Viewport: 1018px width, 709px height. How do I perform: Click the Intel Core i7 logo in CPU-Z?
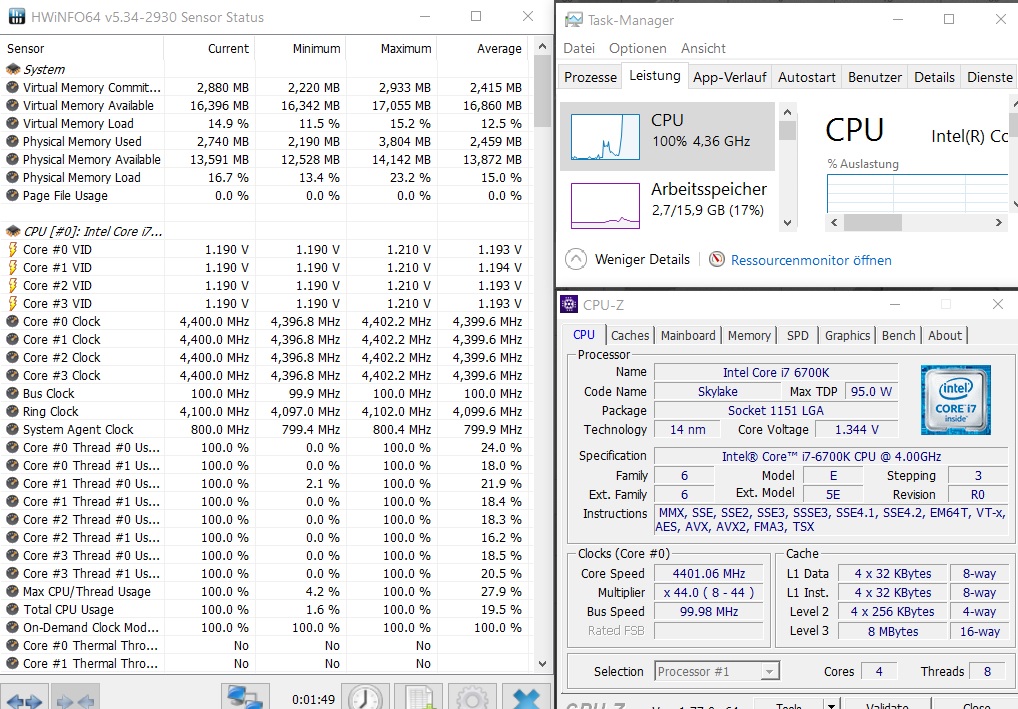click(x=956, y=399)
